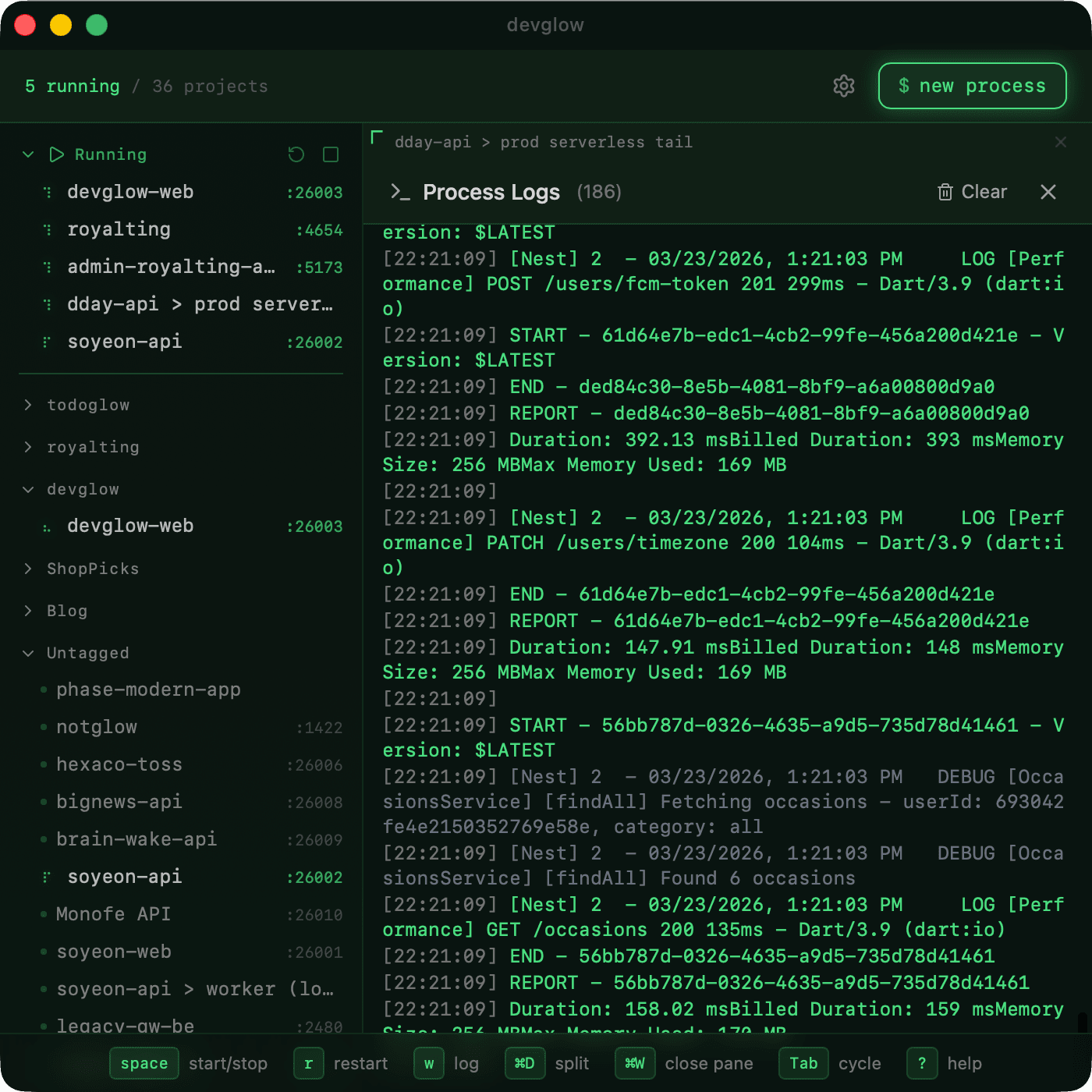The width and height of the screenshot is (1092, 1092).
Task: Click the stop square icon beside Running
Action: coord(332,154)
